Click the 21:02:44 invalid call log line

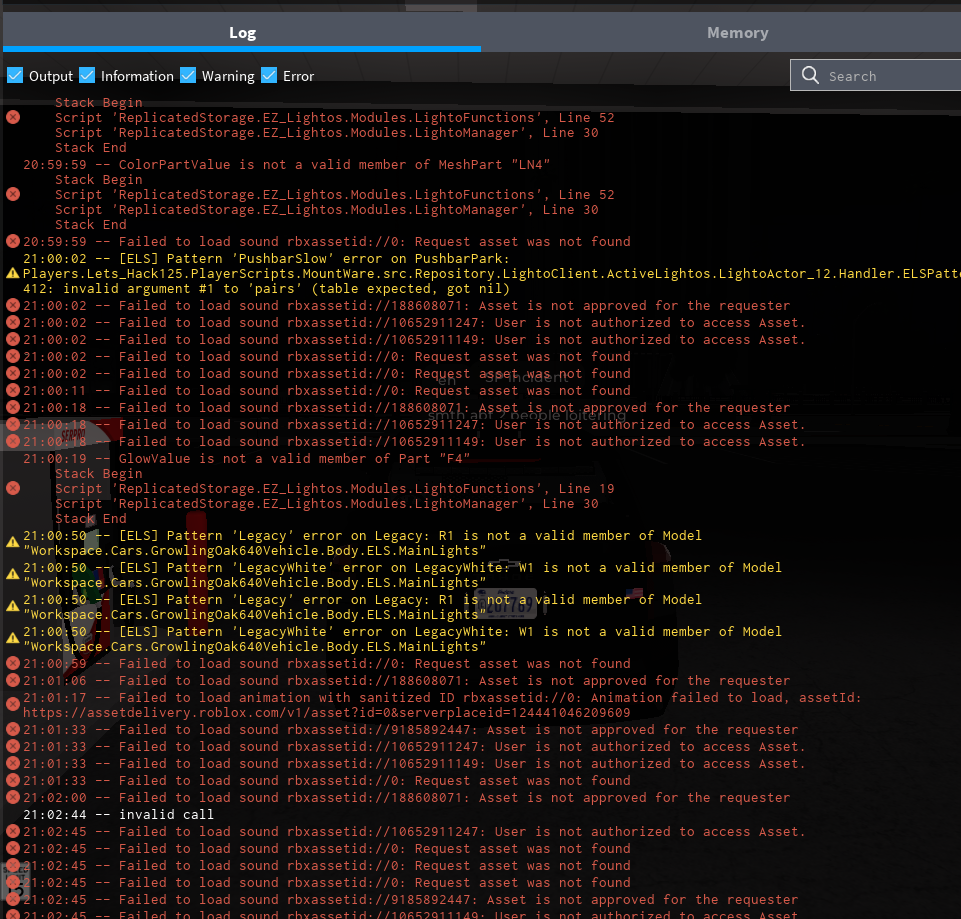coord(118,814)
